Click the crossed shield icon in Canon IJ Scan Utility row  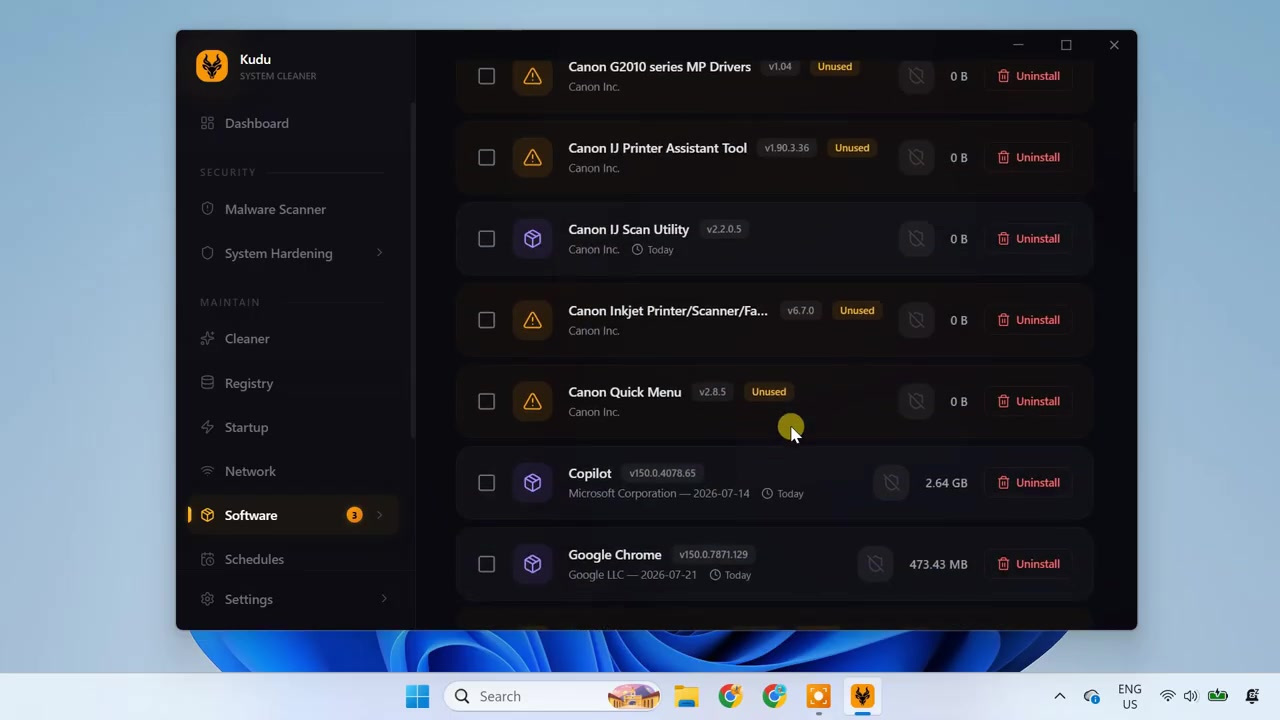916,239
